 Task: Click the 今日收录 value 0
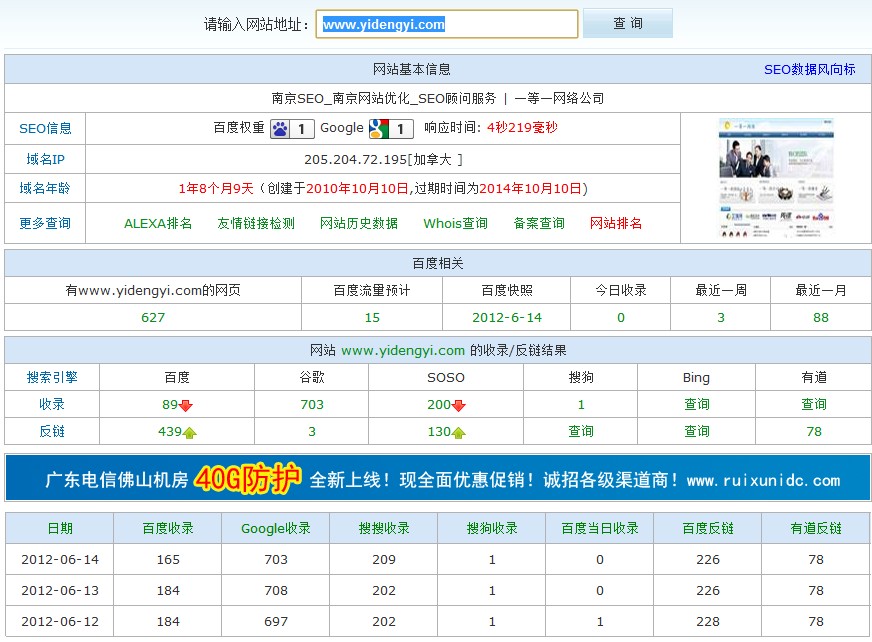pos(621,318)
